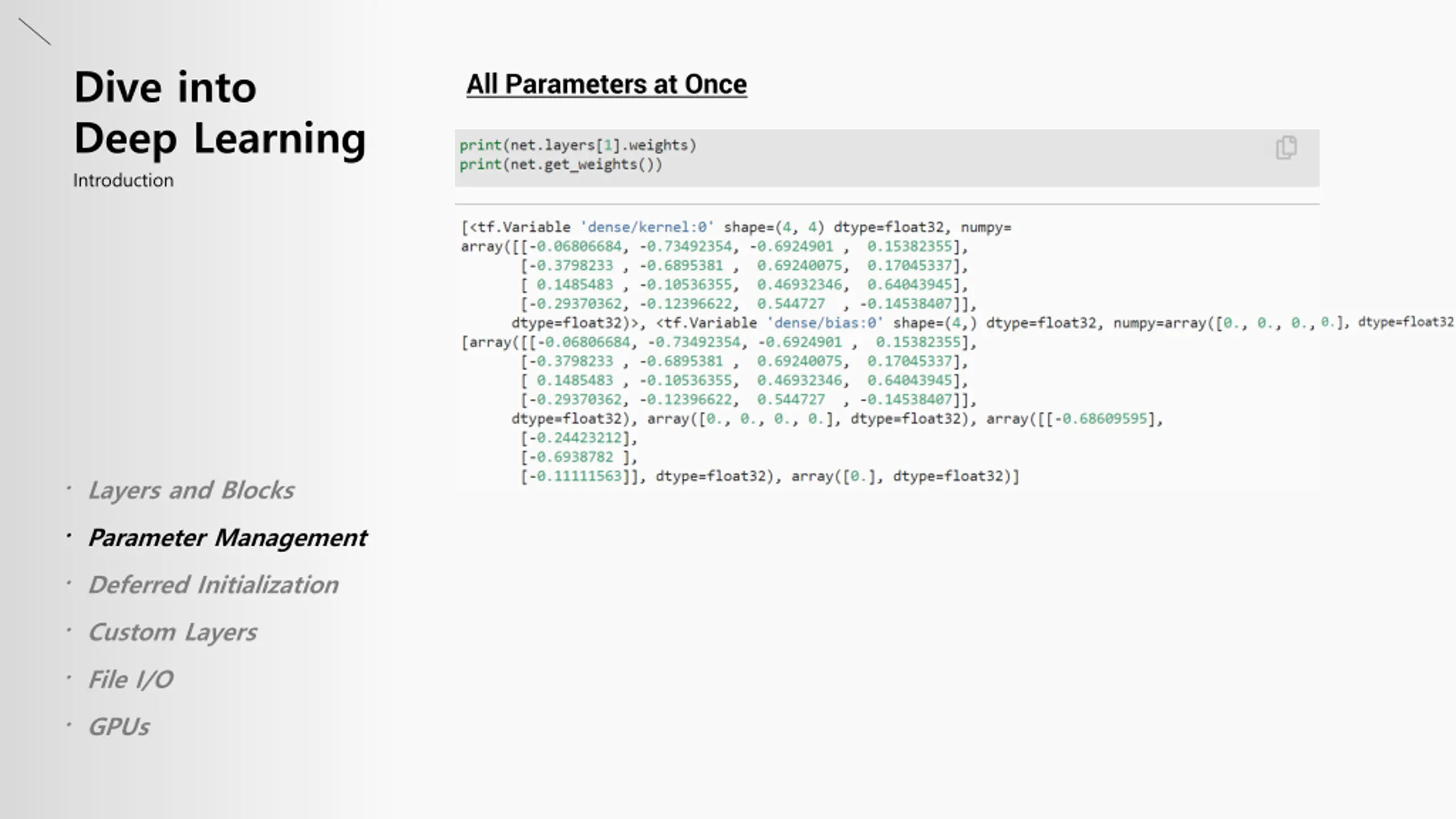Image resolution: width=1456 pixels, height=819 pixels.
Task: Select Layers and Blocks topic
Action: pyautogui.click(x=191, y=490)
